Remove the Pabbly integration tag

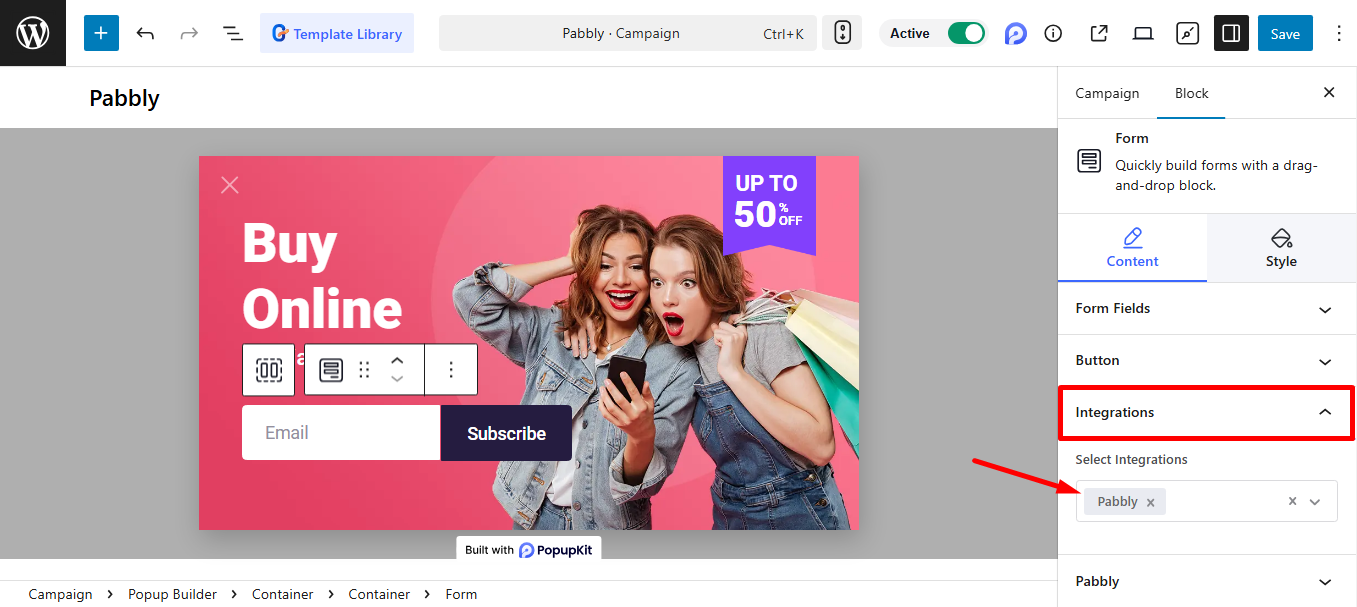click(x=1150, y=503)
